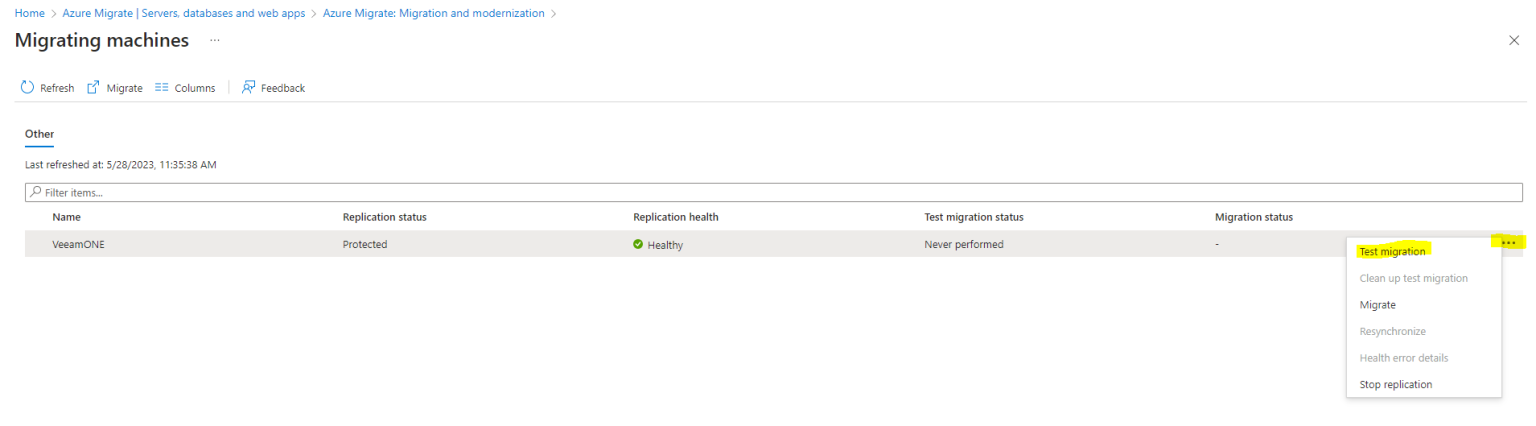Click the Filter items search field
1536x426 pixels.
pyautogui.click(x=773, y=192)
